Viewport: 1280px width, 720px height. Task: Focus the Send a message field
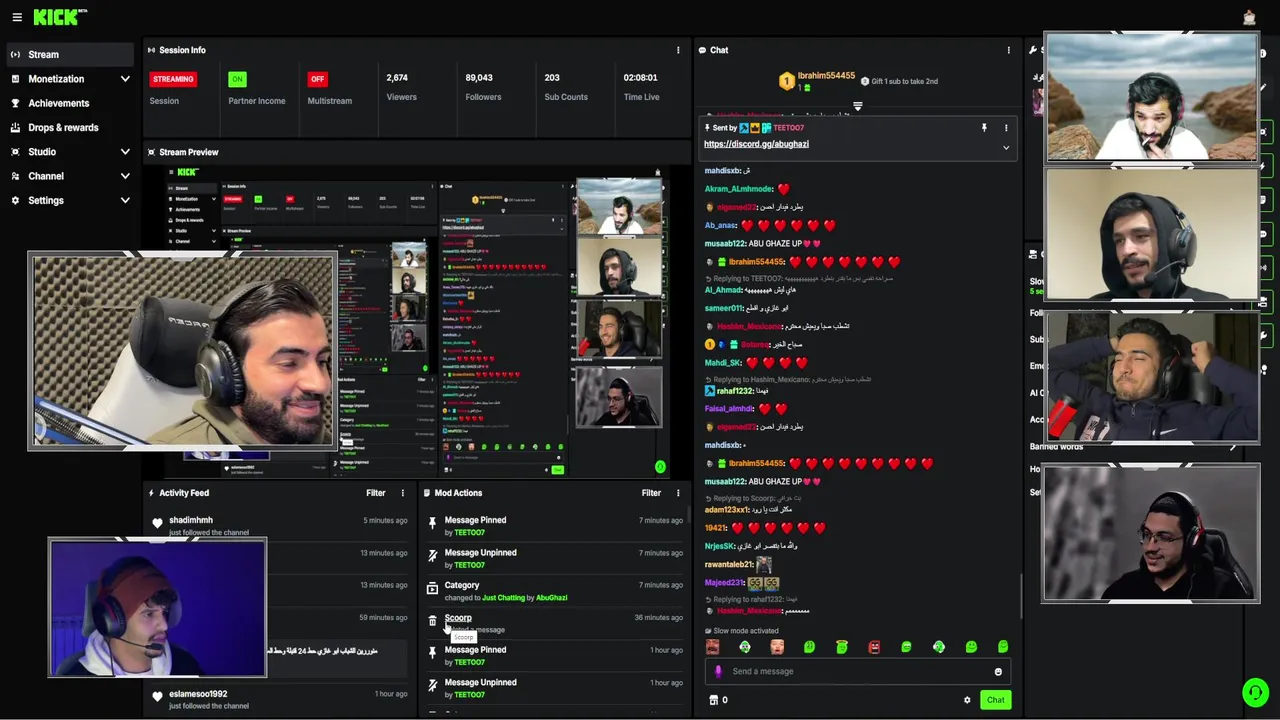[x=857, y=672]
